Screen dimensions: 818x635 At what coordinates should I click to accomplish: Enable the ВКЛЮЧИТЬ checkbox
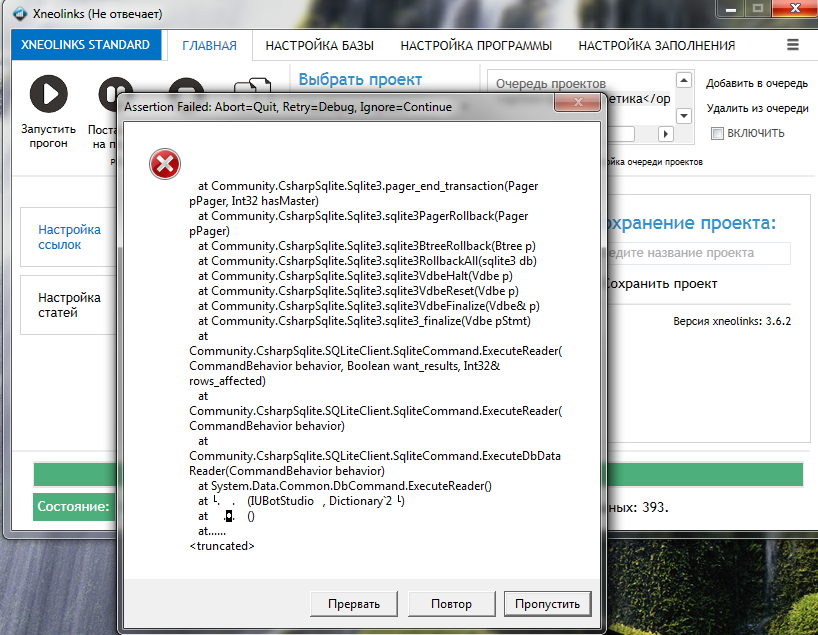717,133
